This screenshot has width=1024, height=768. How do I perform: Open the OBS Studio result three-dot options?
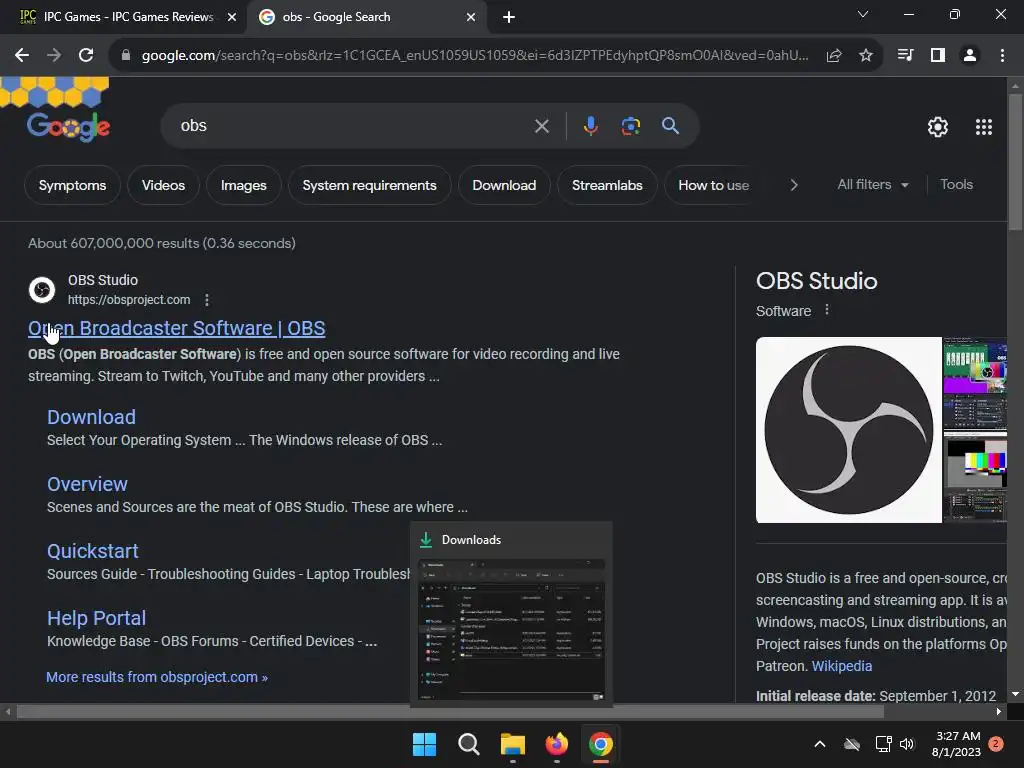(207, 300)
